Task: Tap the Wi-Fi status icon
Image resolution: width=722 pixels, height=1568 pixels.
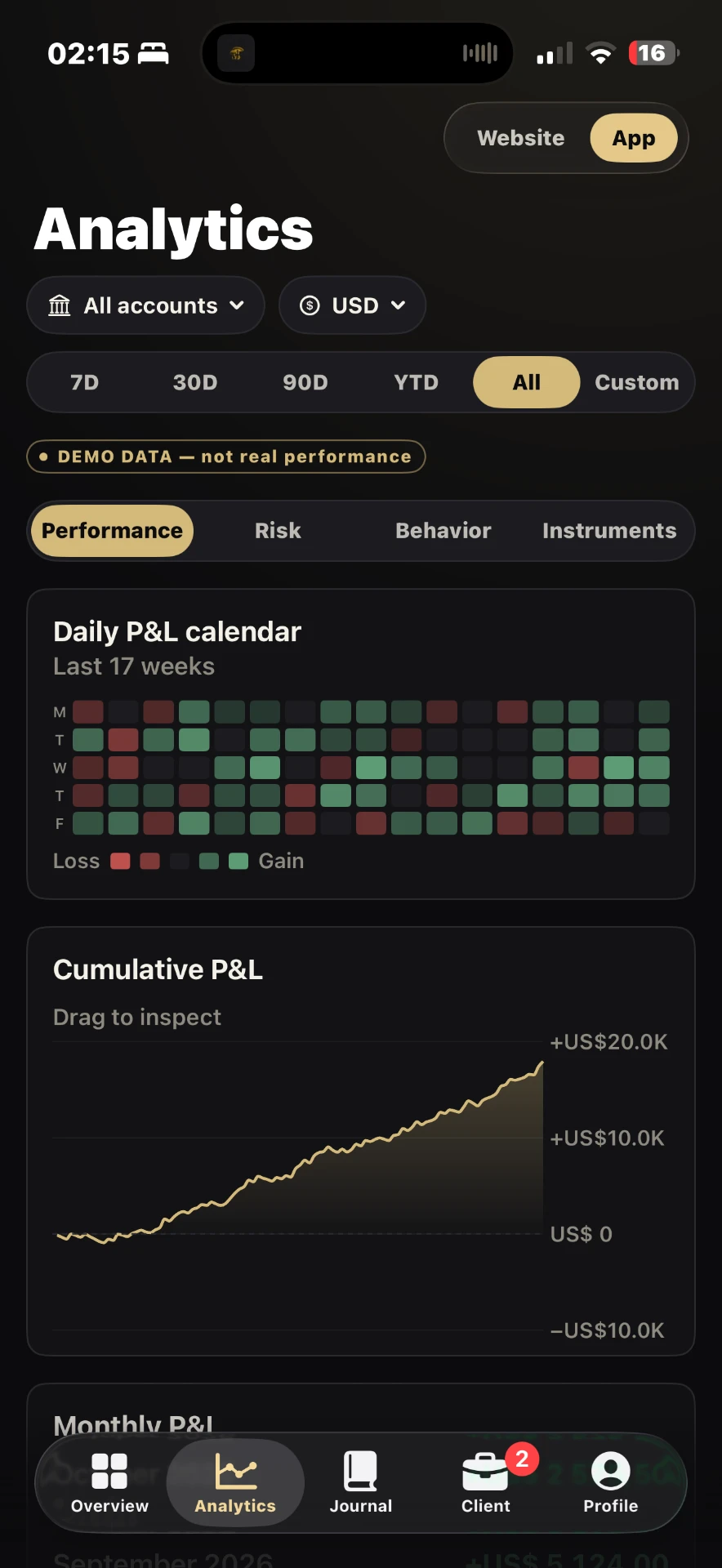Action: (x=600, y=54)
